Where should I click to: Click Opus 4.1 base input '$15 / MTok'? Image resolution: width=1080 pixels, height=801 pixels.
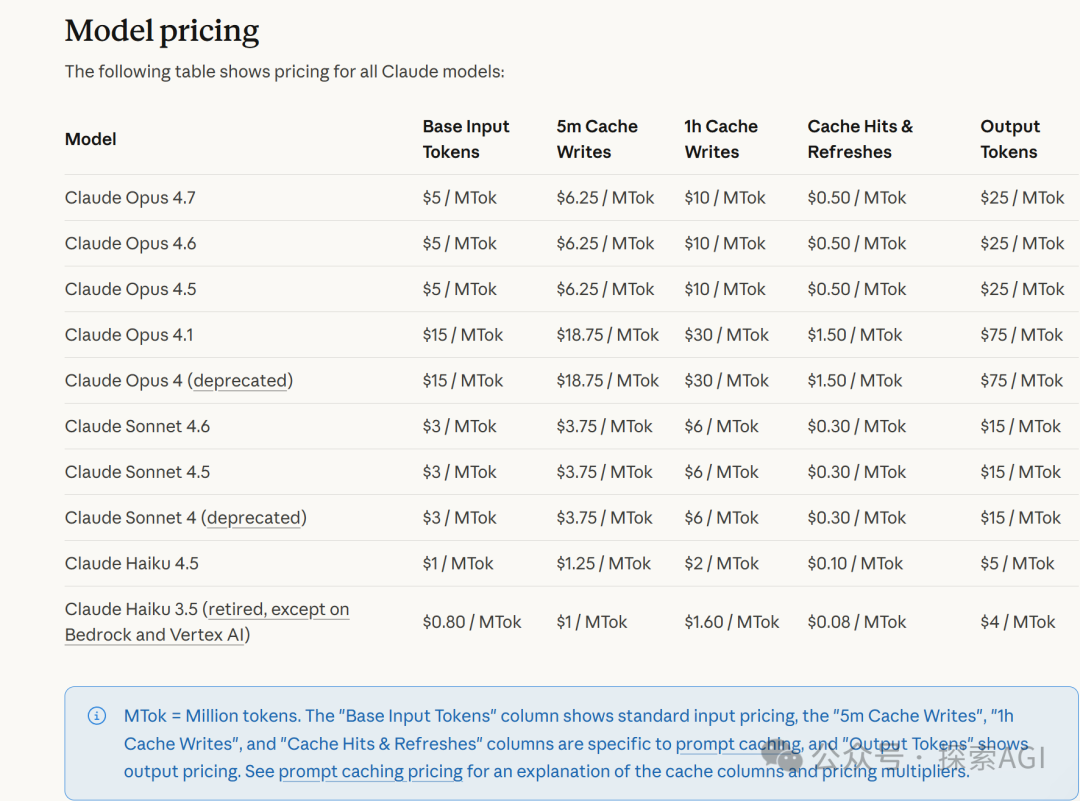(463, 335)
